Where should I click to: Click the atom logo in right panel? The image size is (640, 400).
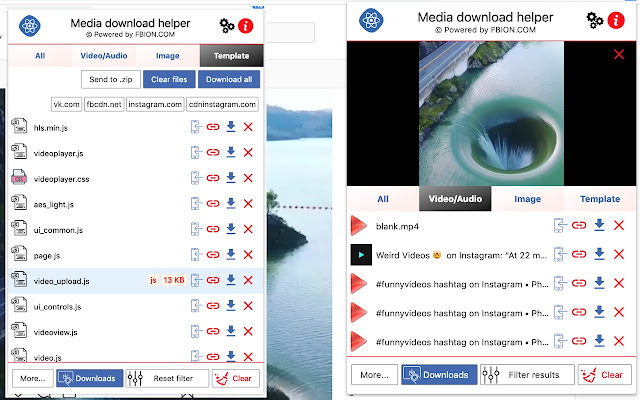coord(371,20)
